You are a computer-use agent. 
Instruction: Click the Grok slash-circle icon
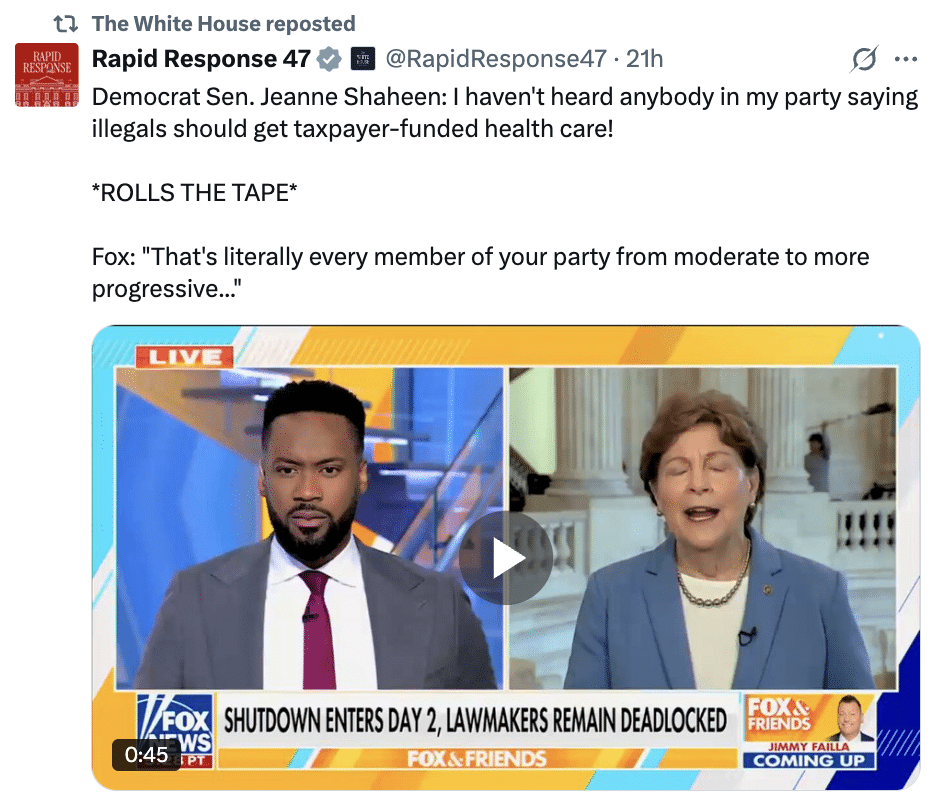coord(865,59)
